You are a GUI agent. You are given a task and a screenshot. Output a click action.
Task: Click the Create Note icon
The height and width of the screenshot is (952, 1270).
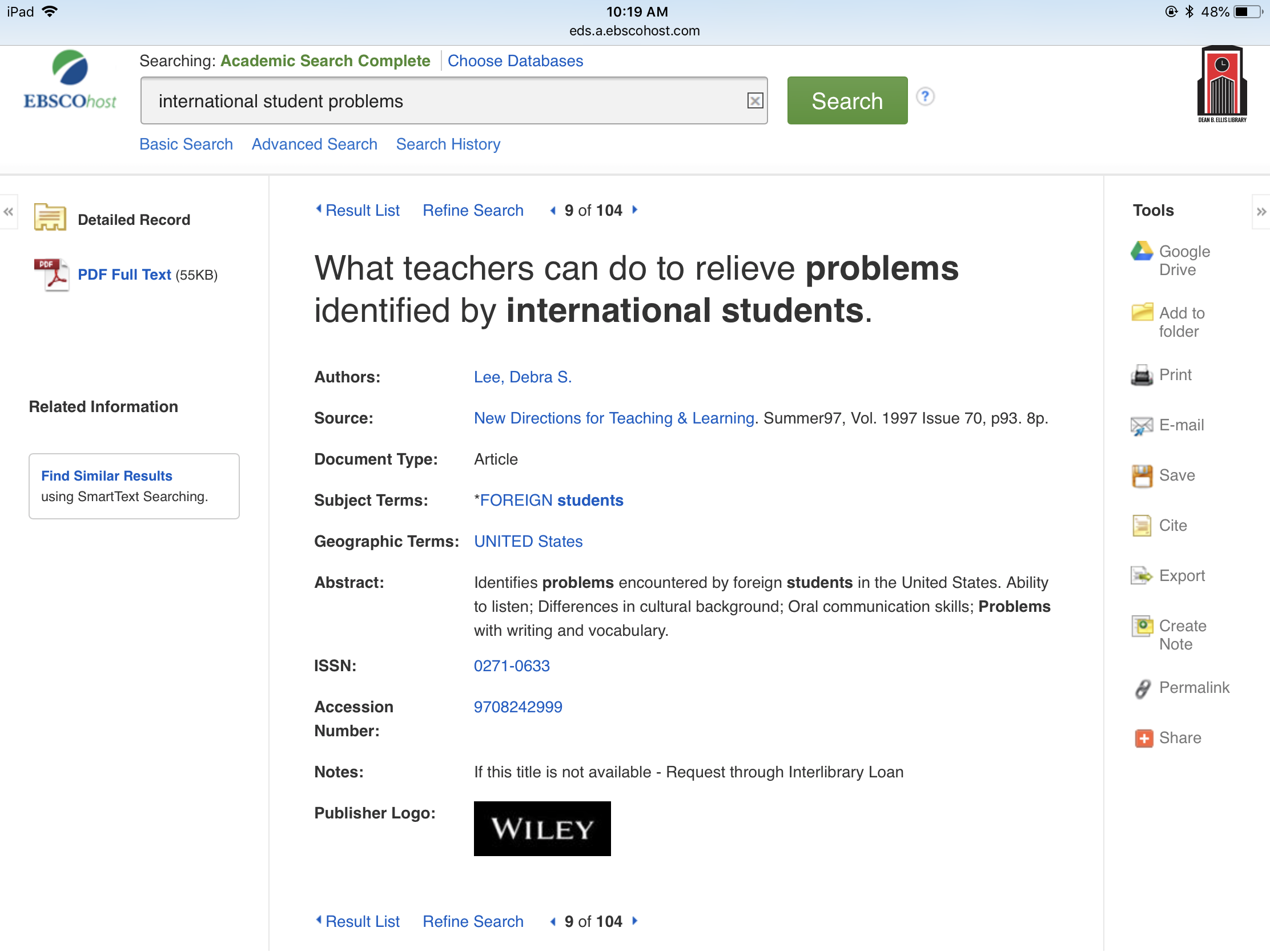tap(1142, 626)
